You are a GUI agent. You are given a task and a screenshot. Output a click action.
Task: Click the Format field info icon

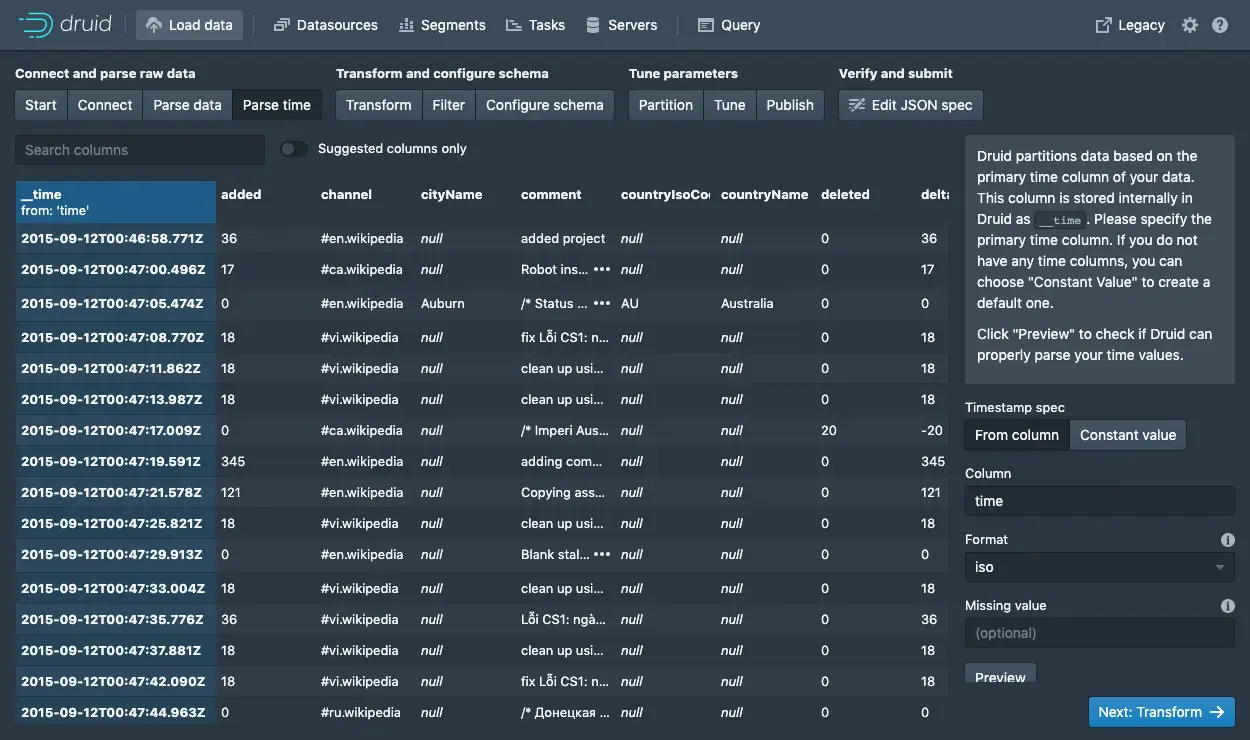pos(1228,540)
